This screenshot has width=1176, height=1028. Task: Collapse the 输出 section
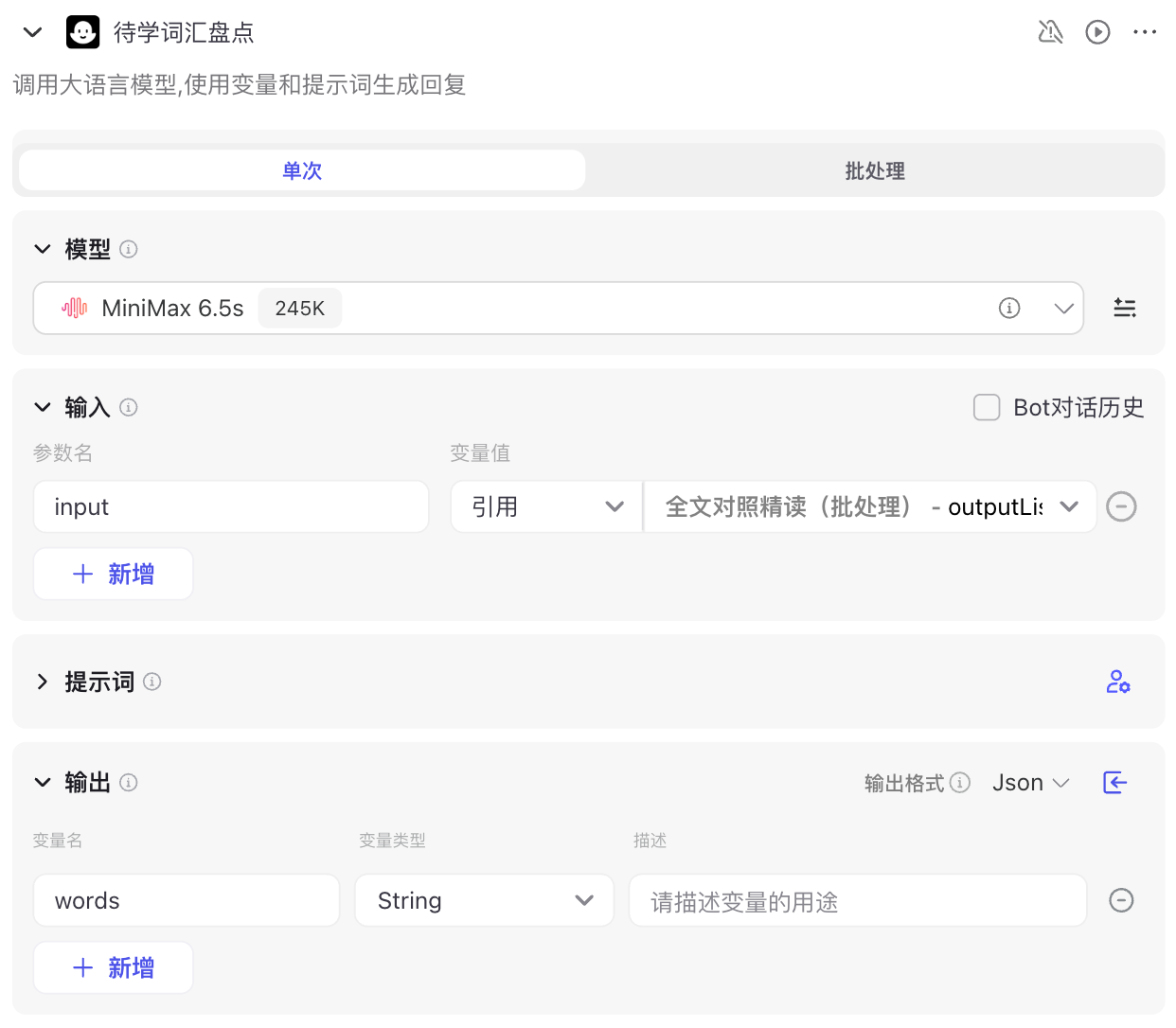pos(42,782)
